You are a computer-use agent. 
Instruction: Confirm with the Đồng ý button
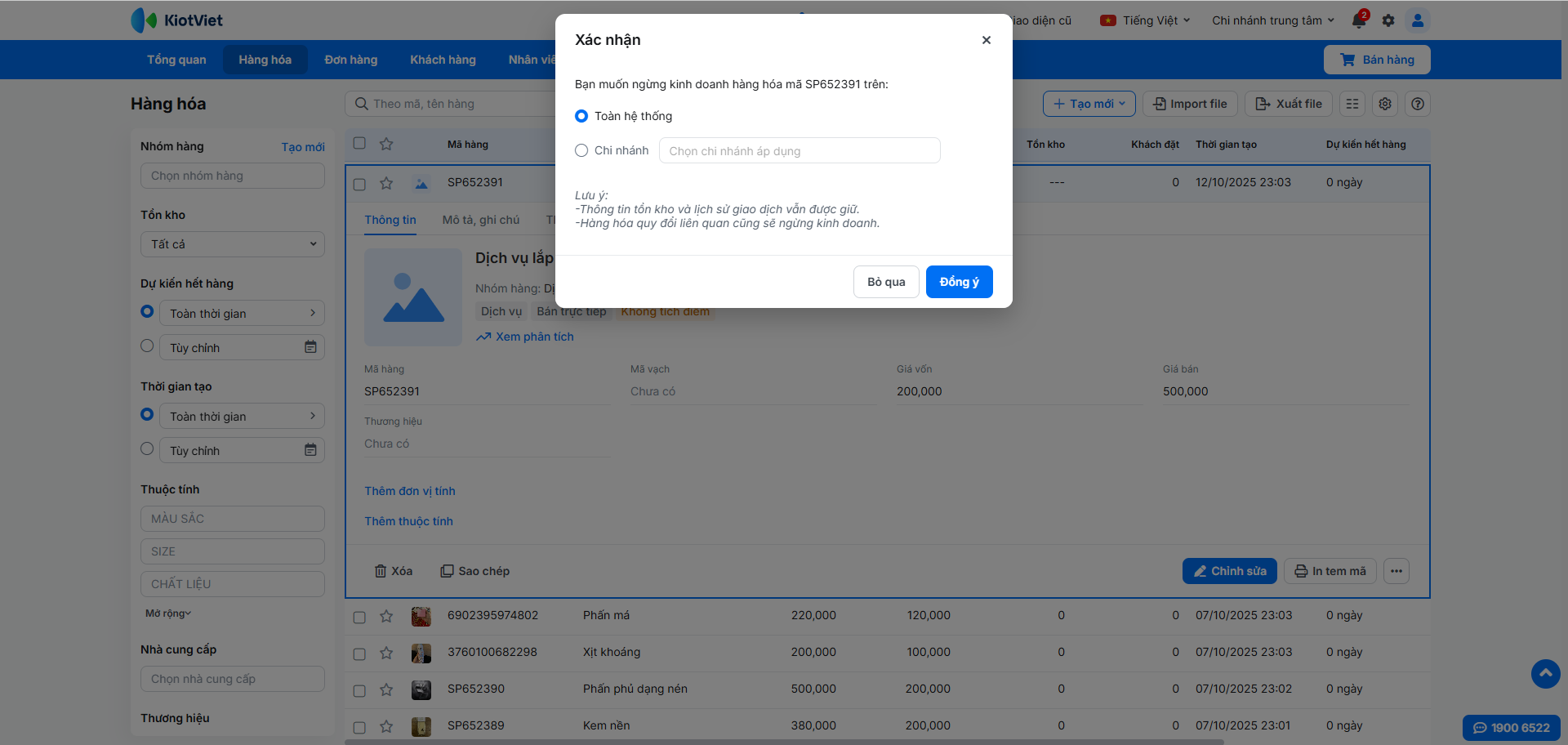pos(959,282)
